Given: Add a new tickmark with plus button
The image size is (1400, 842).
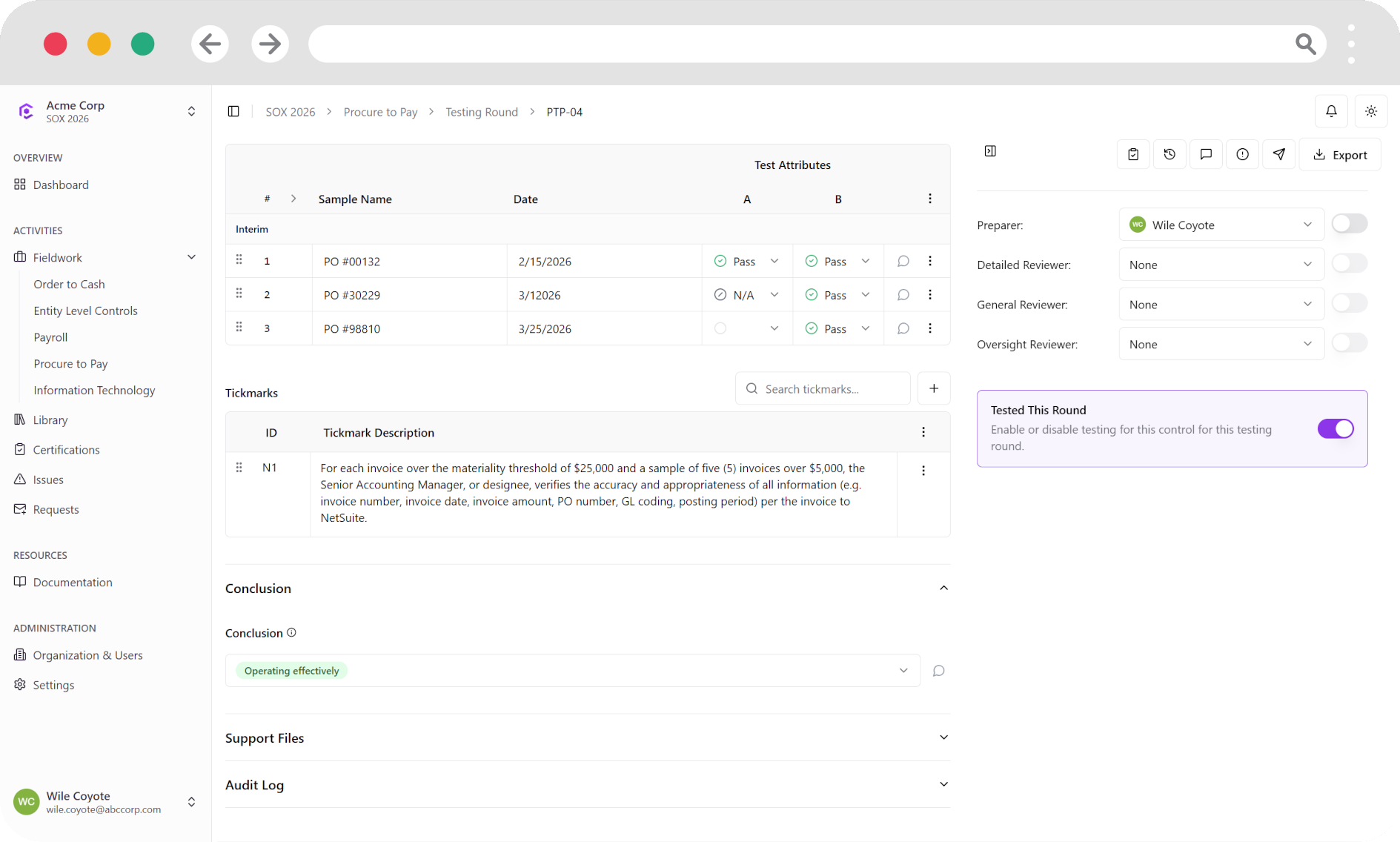Looking at the screenshot, I should [934, 388].
